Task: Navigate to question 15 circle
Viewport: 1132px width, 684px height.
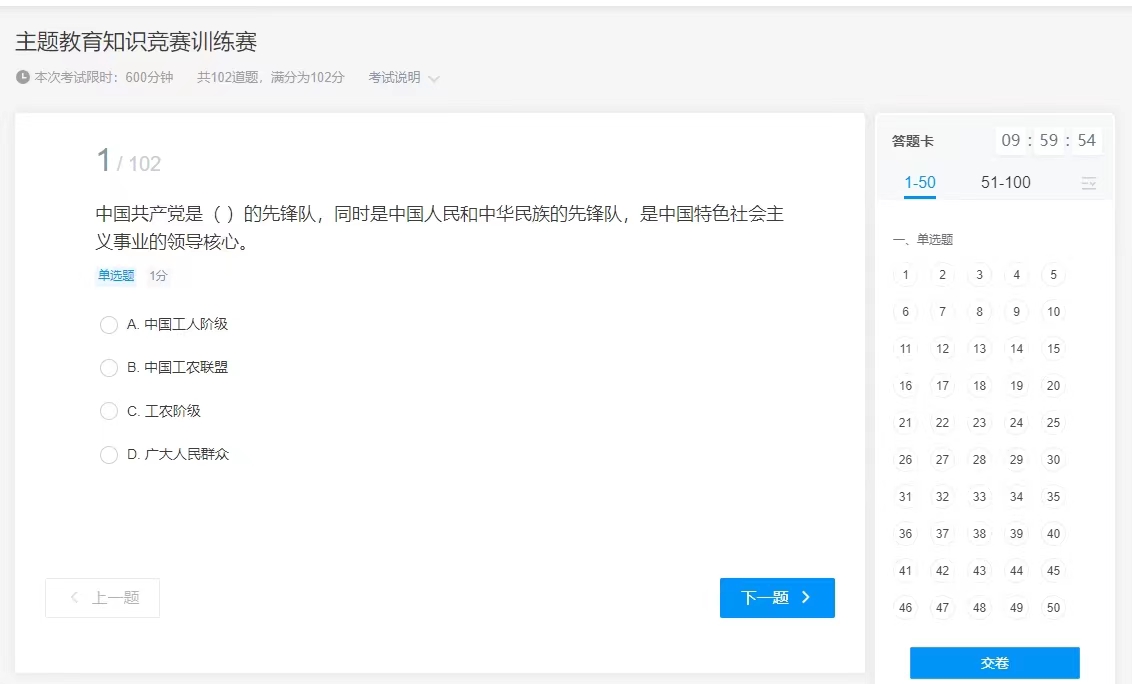Action: click(1053, 349)
